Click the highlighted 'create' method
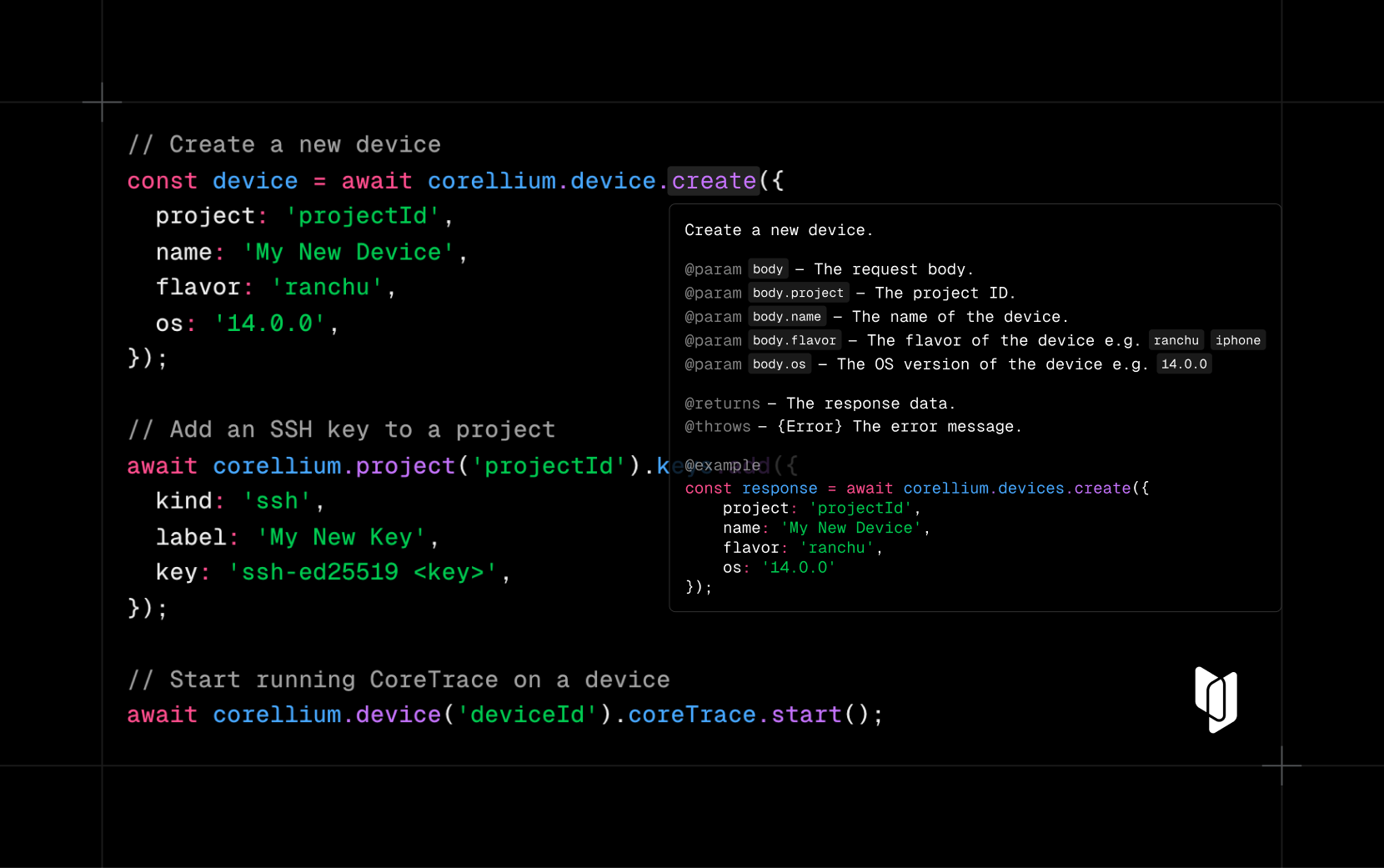The height and width of the screenshot is (868, 1384). click(x=714, y=181)
